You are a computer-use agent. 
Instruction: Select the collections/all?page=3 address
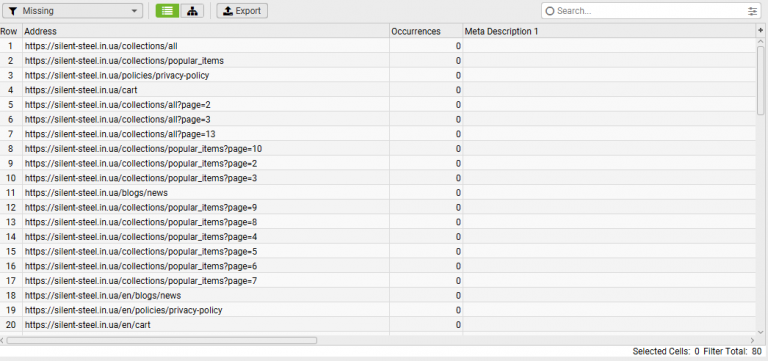[118, 120]
